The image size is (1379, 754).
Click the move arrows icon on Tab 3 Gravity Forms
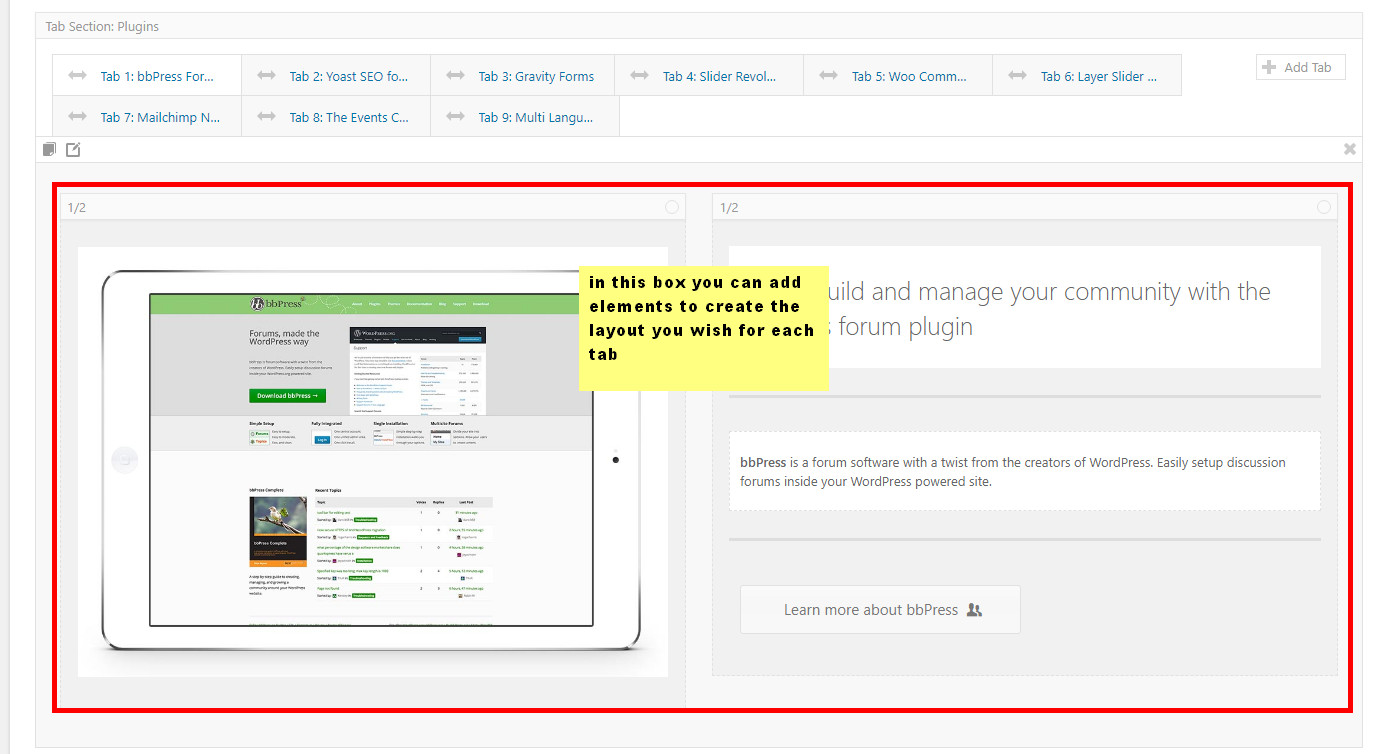coord(455,76)
